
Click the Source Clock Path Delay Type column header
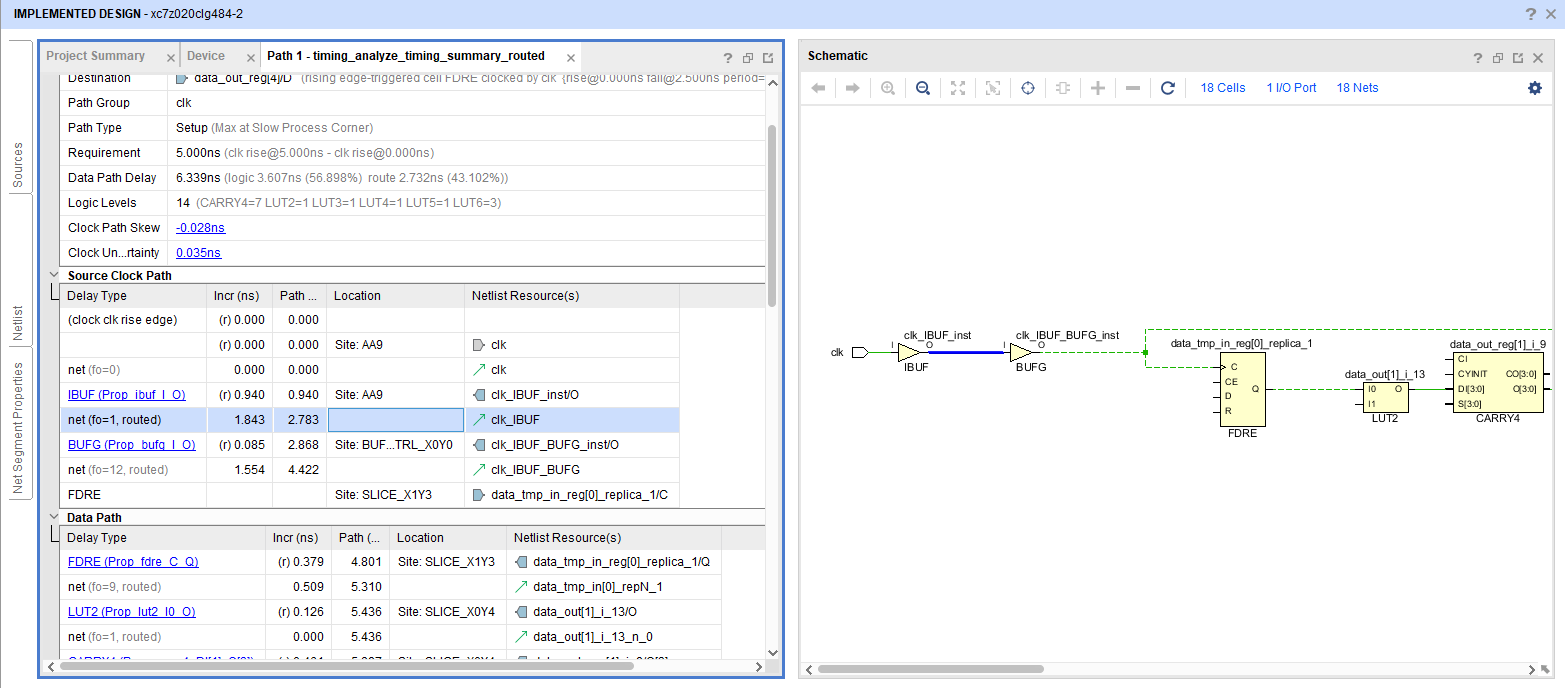pyautogui.click(x=134, y=296)
